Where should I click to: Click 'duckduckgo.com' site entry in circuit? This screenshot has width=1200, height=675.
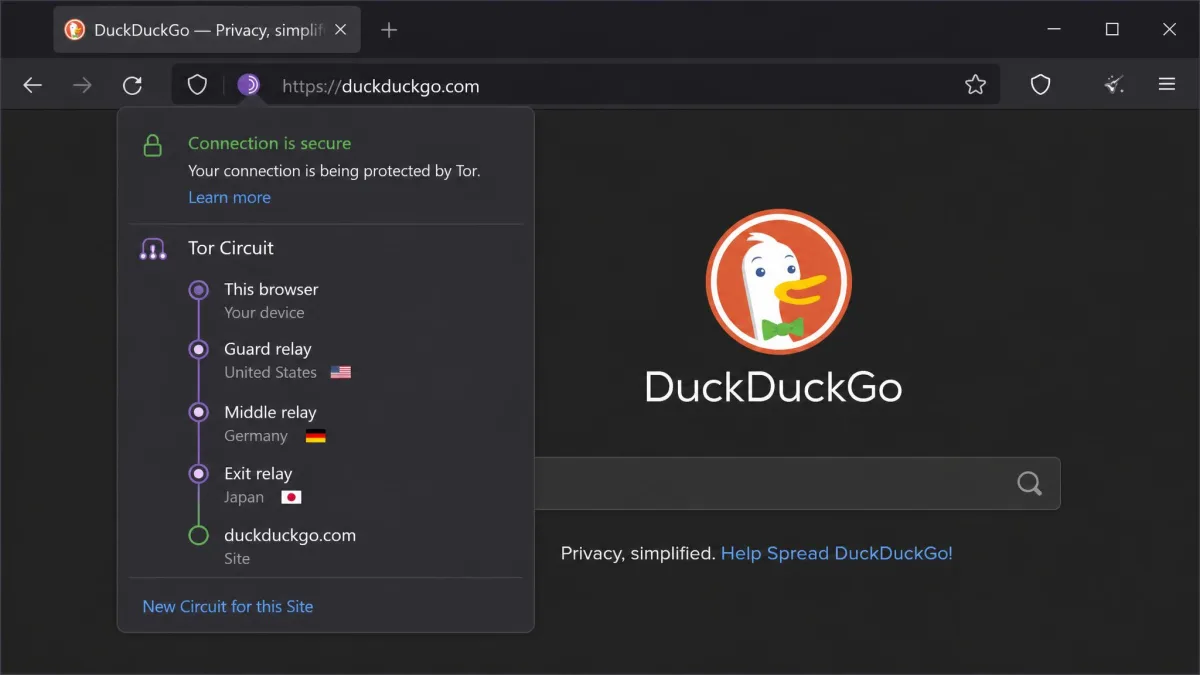[x=290, y=535]
